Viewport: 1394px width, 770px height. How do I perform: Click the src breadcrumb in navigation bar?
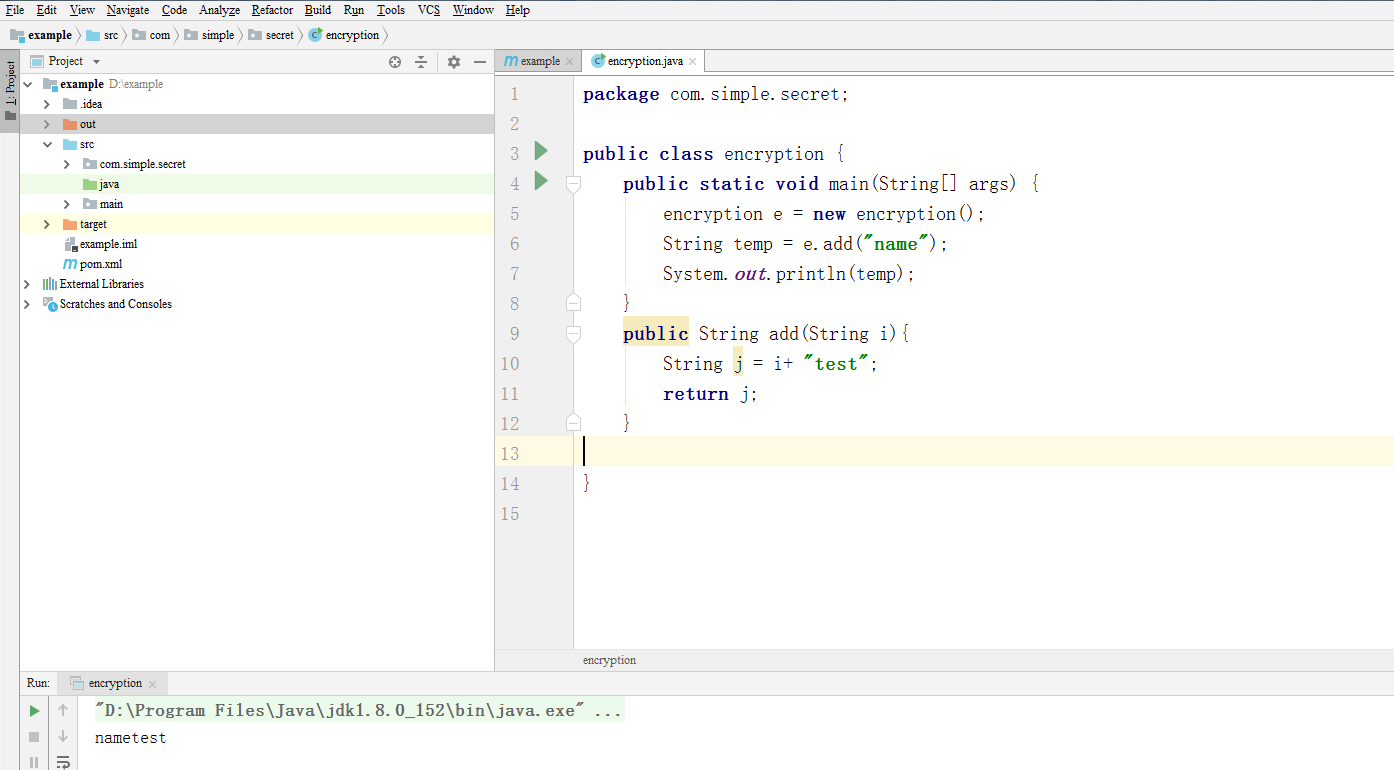click(102, 35)
